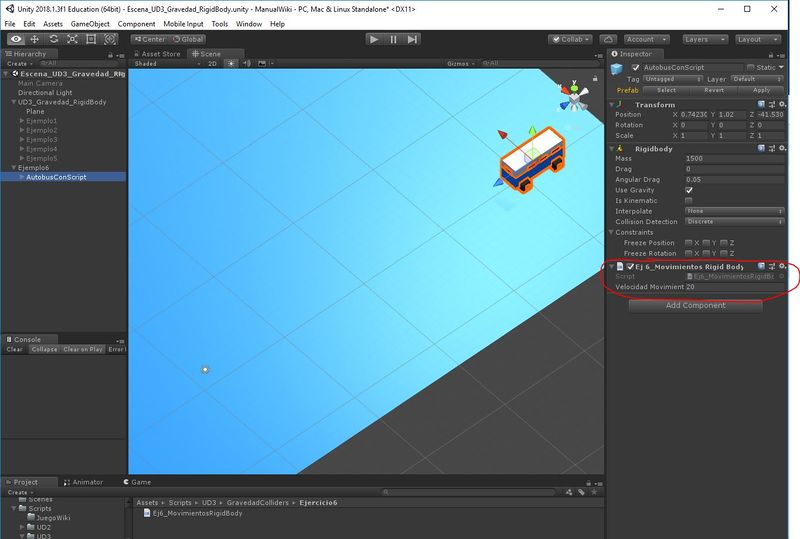The height and width of the screenshot is (539, 800).
Task: Toggle Use Gravity checkbox
Action: [689, 190]
